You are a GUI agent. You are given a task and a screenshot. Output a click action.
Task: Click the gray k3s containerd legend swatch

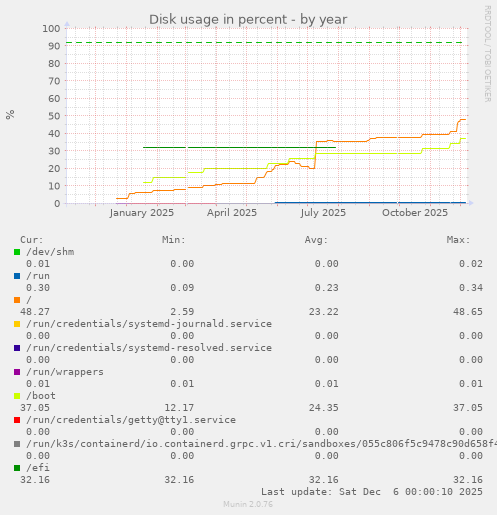[17, 444]
